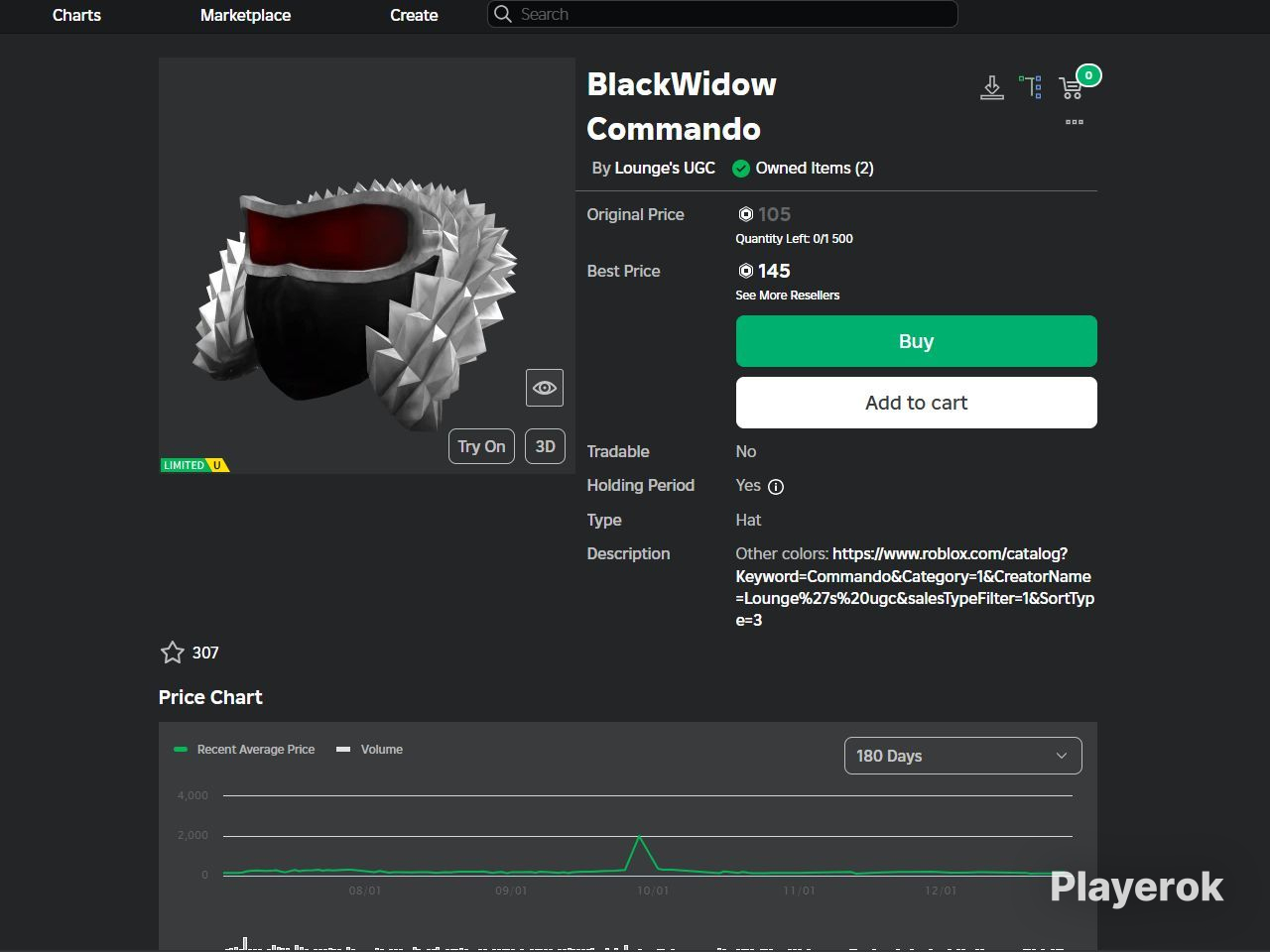Click the cart item count badge
The height and width of the screenshot is (952, 1270).
(x=1088, y=75)
